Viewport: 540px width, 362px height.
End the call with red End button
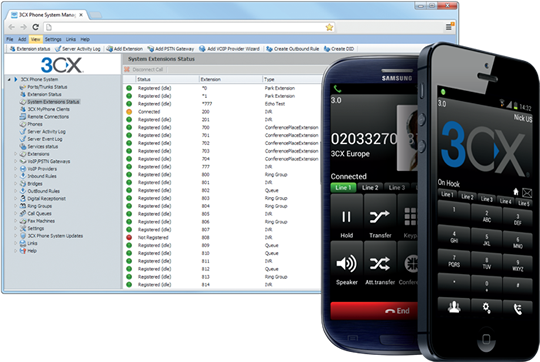click(374, 311)
